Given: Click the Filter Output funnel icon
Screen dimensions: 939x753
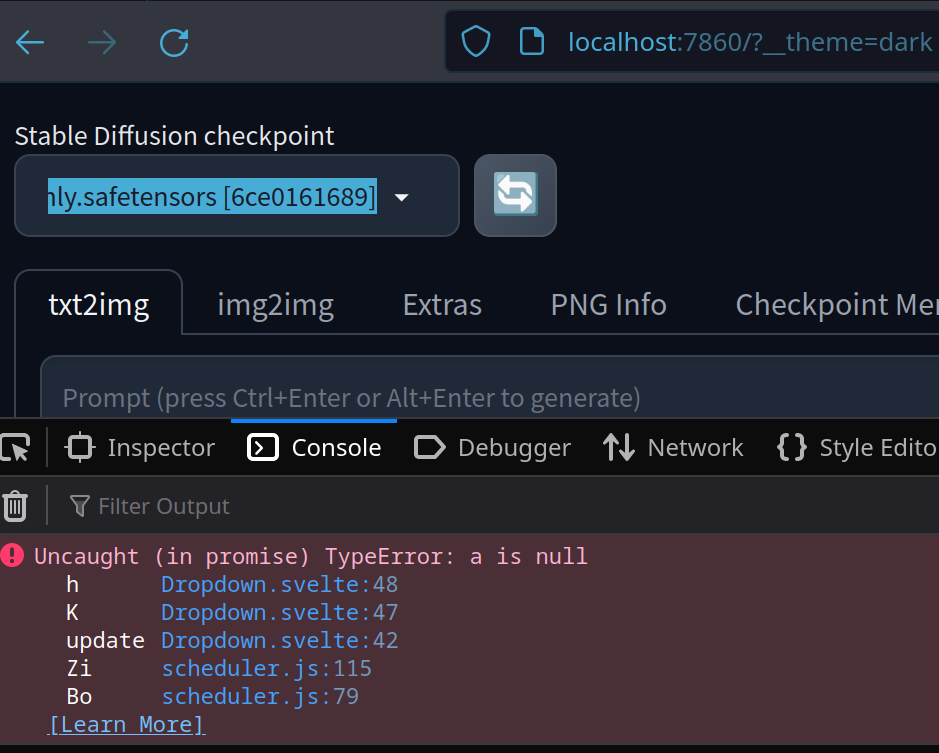Looking at the screenshot, I should pyautogui.click(x=79, y=505).
